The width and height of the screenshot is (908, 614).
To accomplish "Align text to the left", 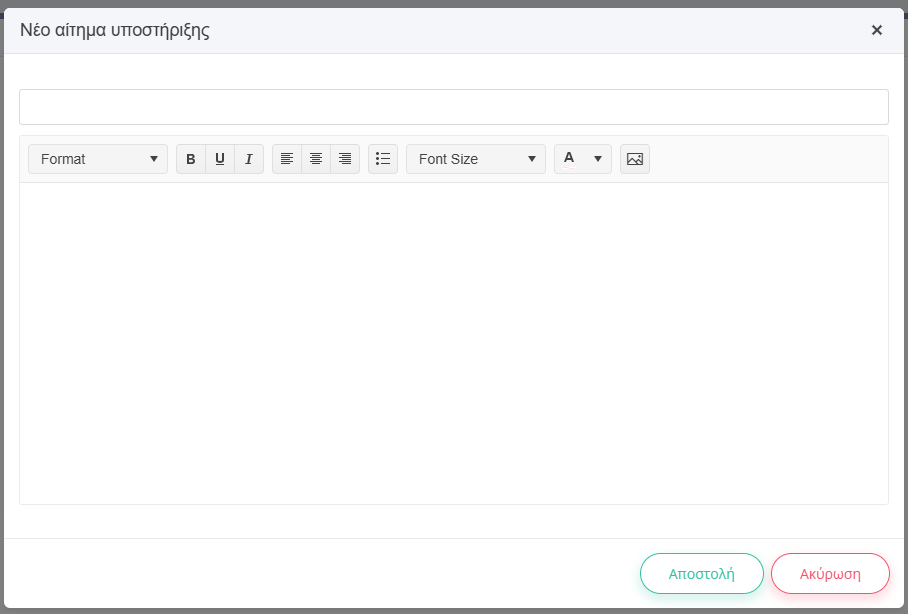I will [x=287, y=159].
